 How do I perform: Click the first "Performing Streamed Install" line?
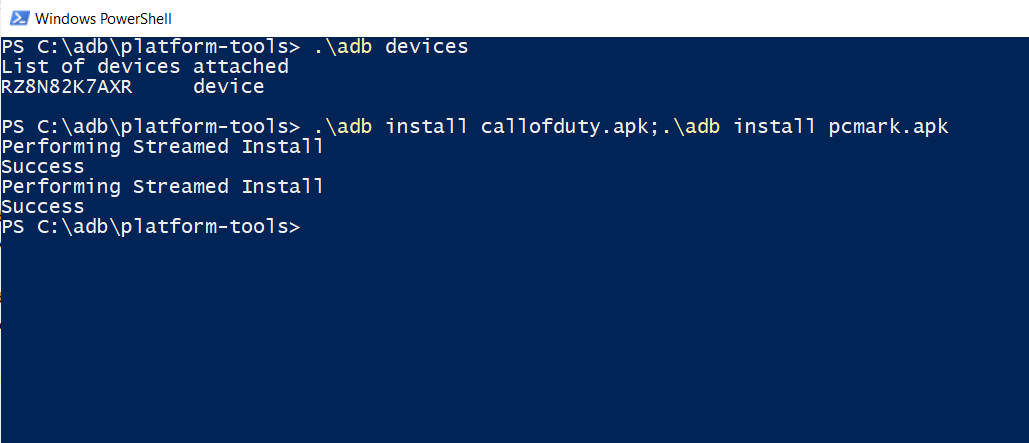coord(162,147)
